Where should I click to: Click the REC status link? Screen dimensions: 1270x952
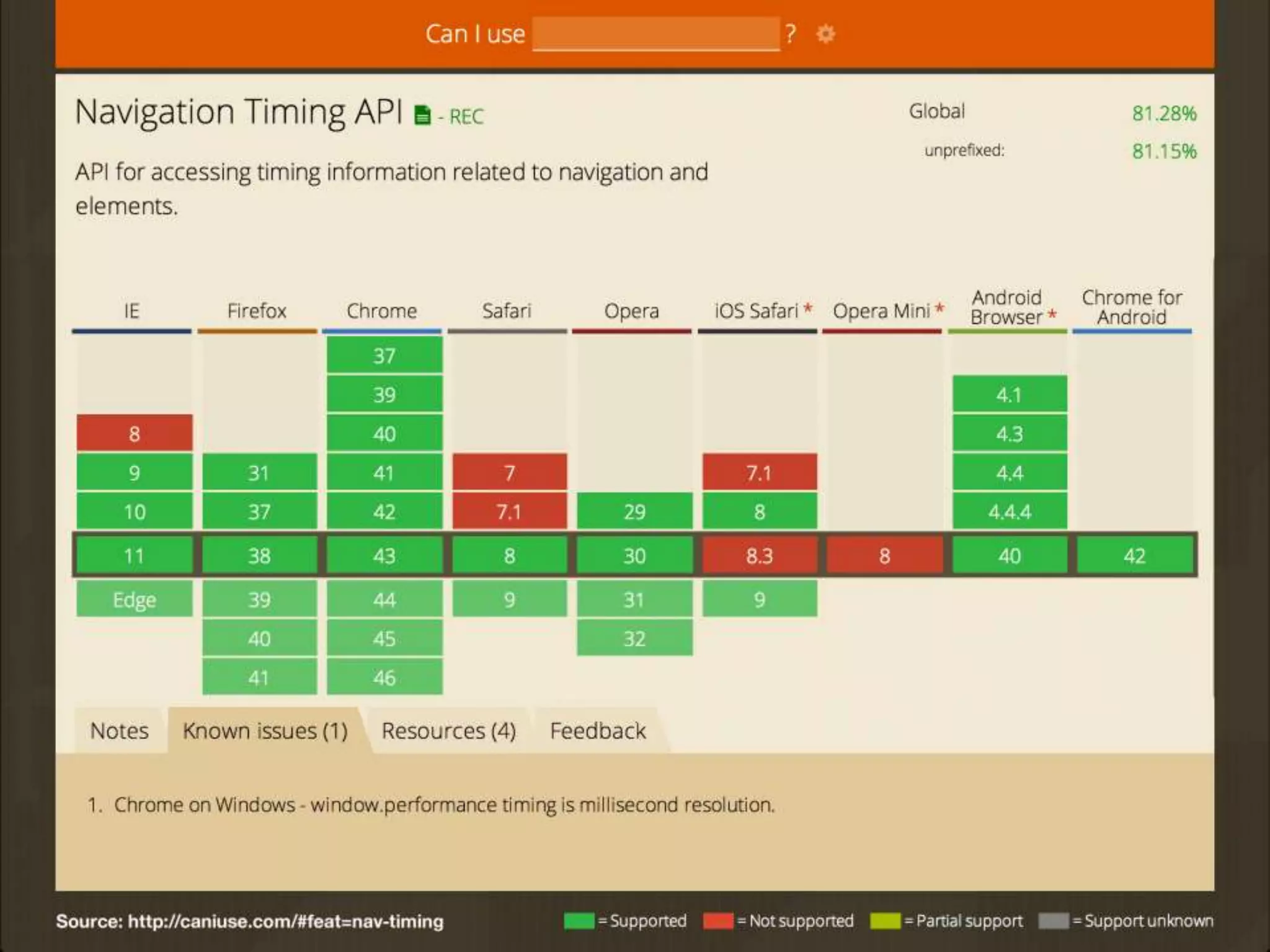point(466,117)
